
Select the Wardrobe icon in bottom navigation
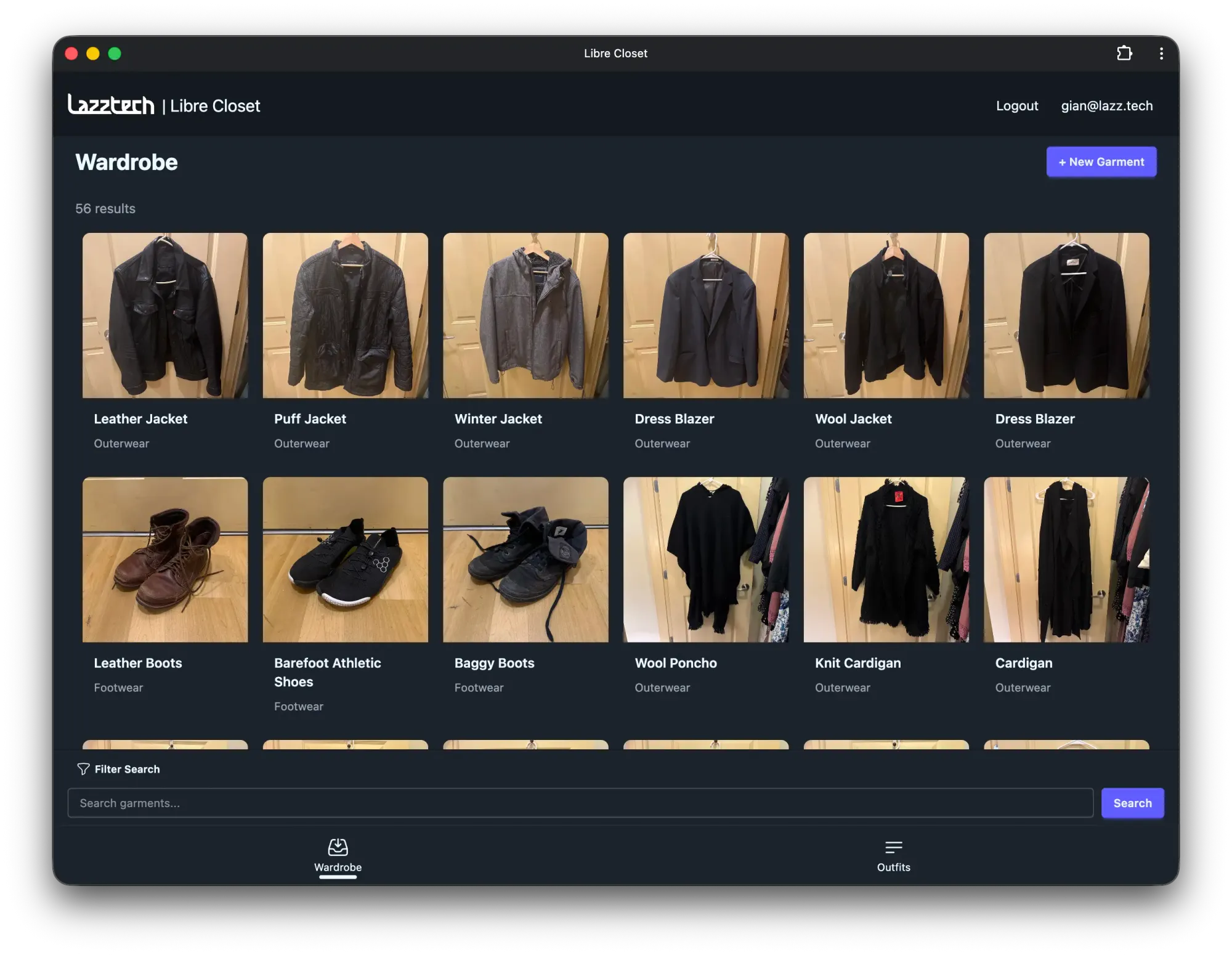[x=338, y=847]
